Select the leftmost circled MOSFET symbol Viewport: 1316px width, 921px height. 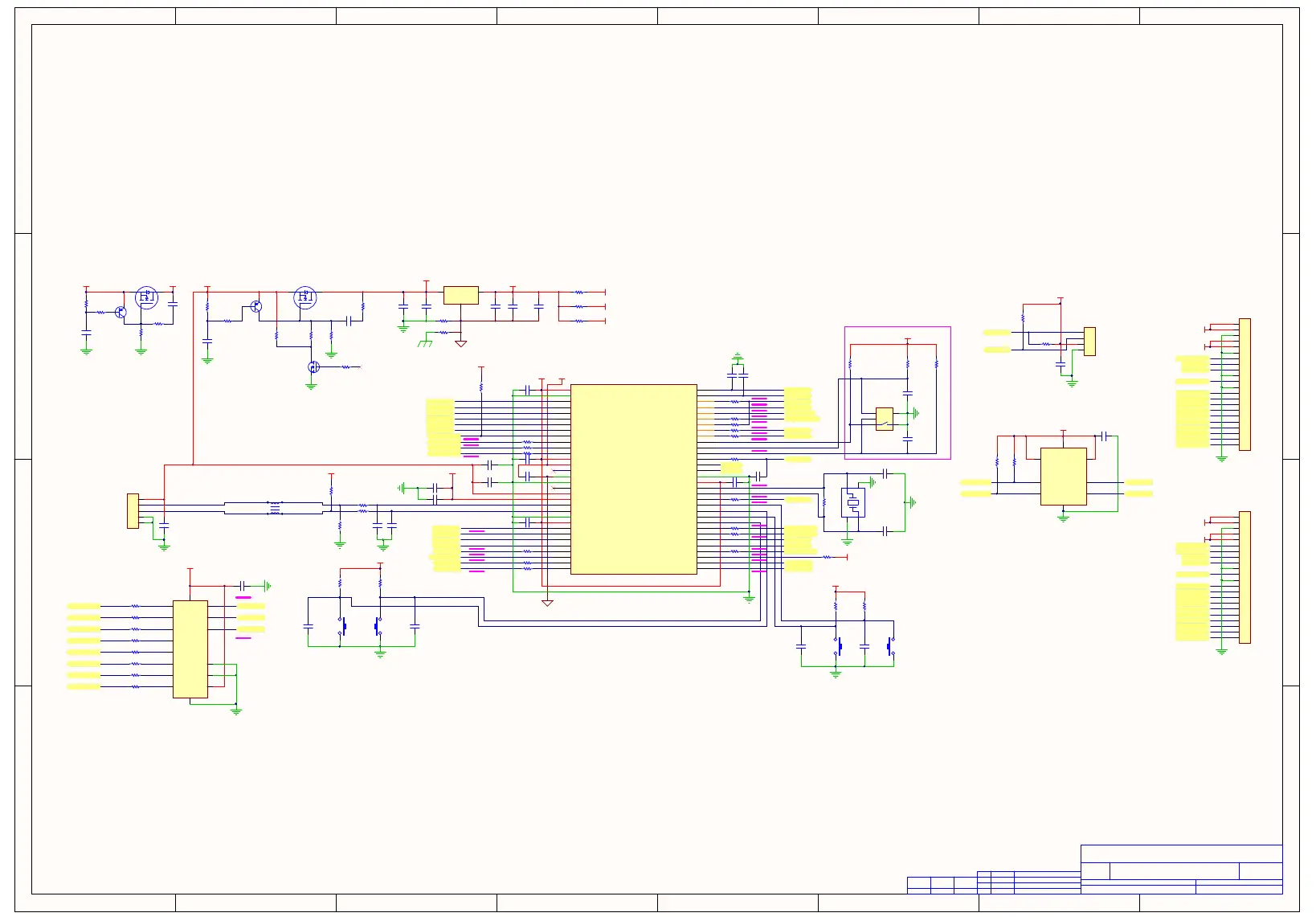[146, 297]
